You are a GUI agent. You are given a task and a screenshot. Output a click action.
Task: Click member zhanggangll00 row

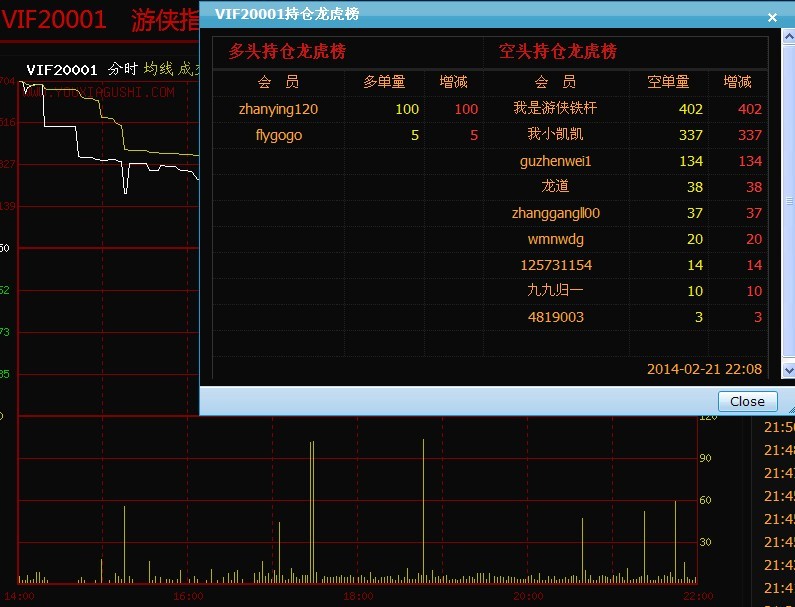(x=555, y=213)
